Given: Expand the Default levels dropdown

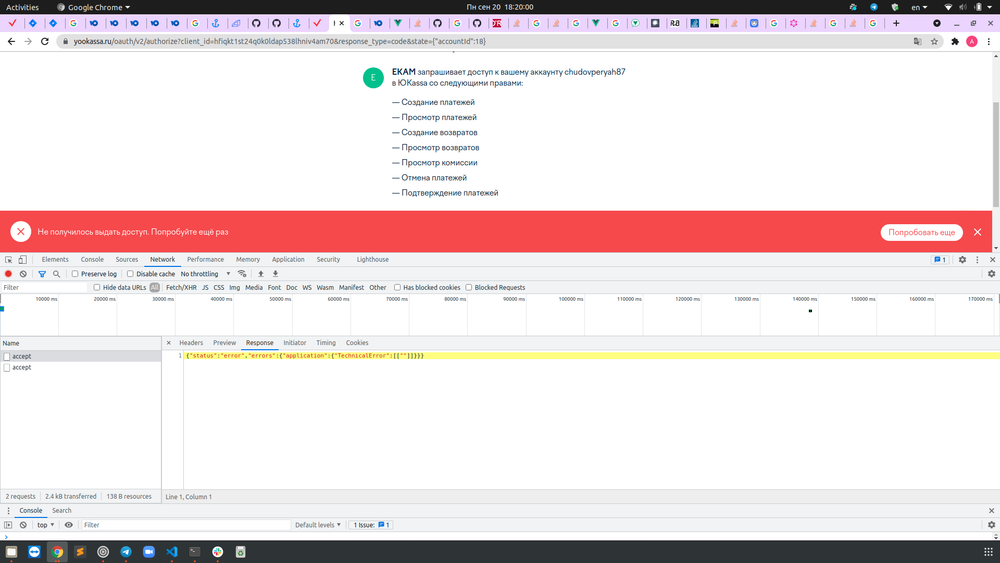Looking at the screenshot, I should pos(318,525).
